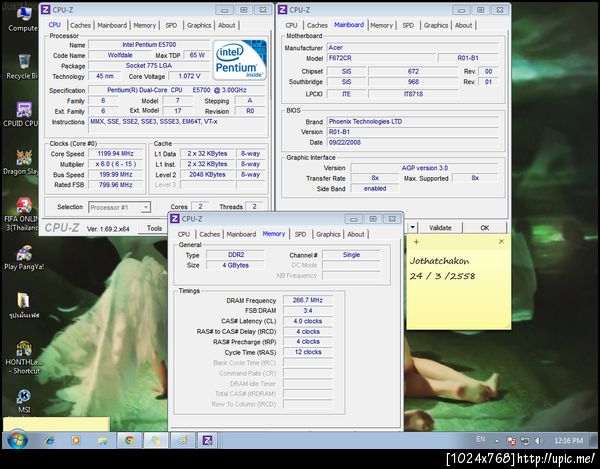Add a new sticky note with plus
Screen dimensions: 600x469
click(x=416, y=241)
